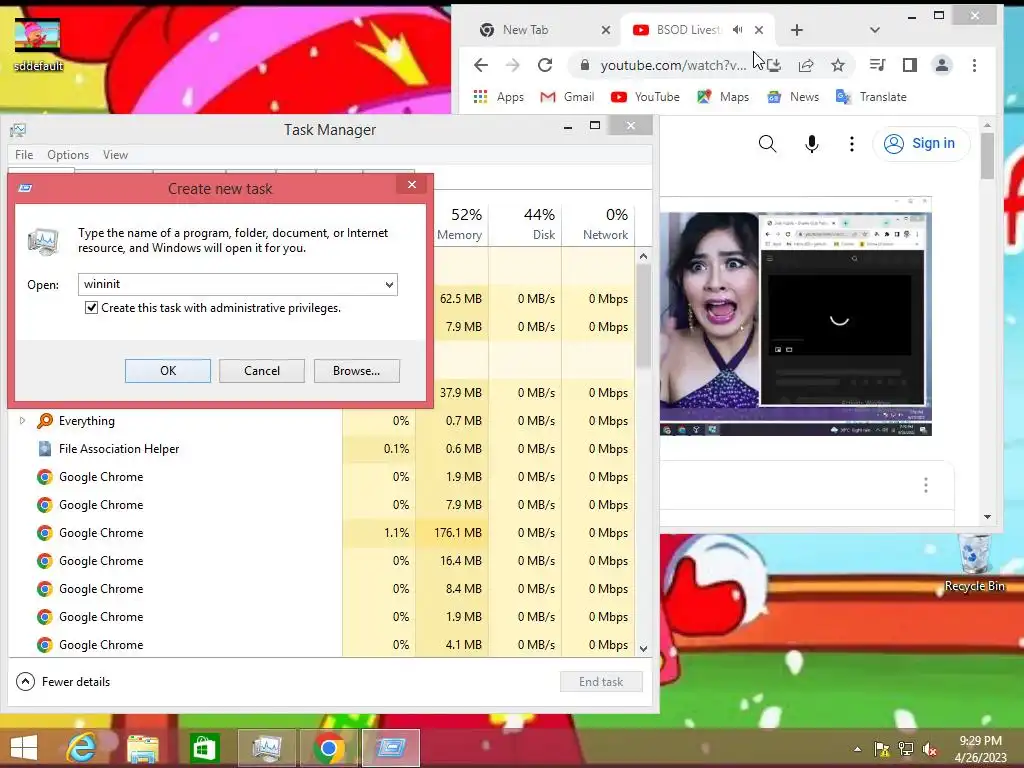Open the sddefault desktop file icon
Viewport: 1024px width, 768px height.
(38, 46)
